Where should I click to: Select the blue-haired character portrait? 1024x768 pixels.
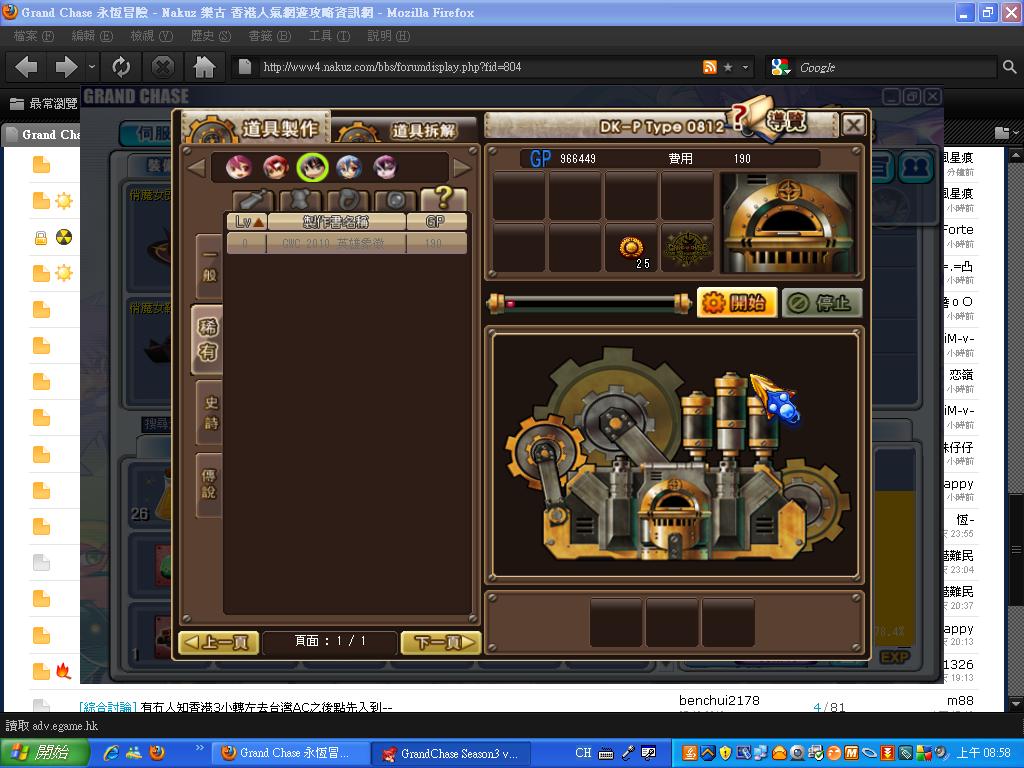click(349, 167)
